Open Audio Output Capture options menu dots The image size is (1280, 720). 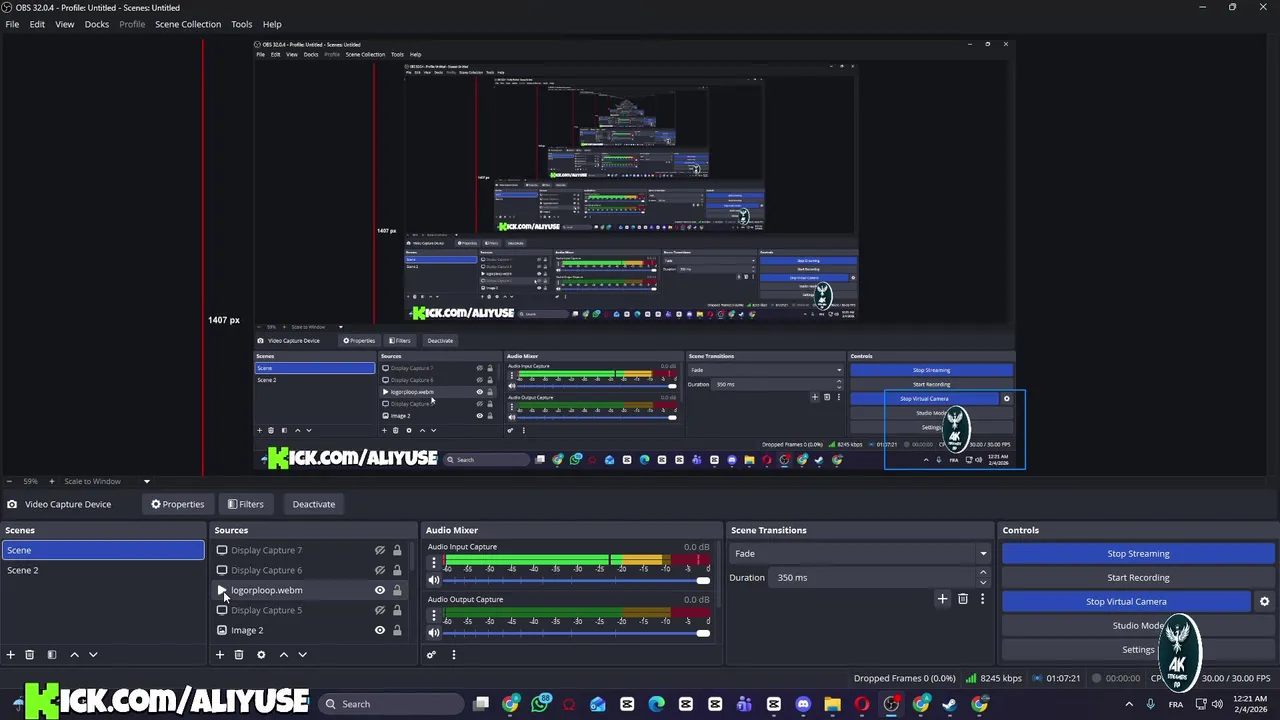(x=434, y=616)
